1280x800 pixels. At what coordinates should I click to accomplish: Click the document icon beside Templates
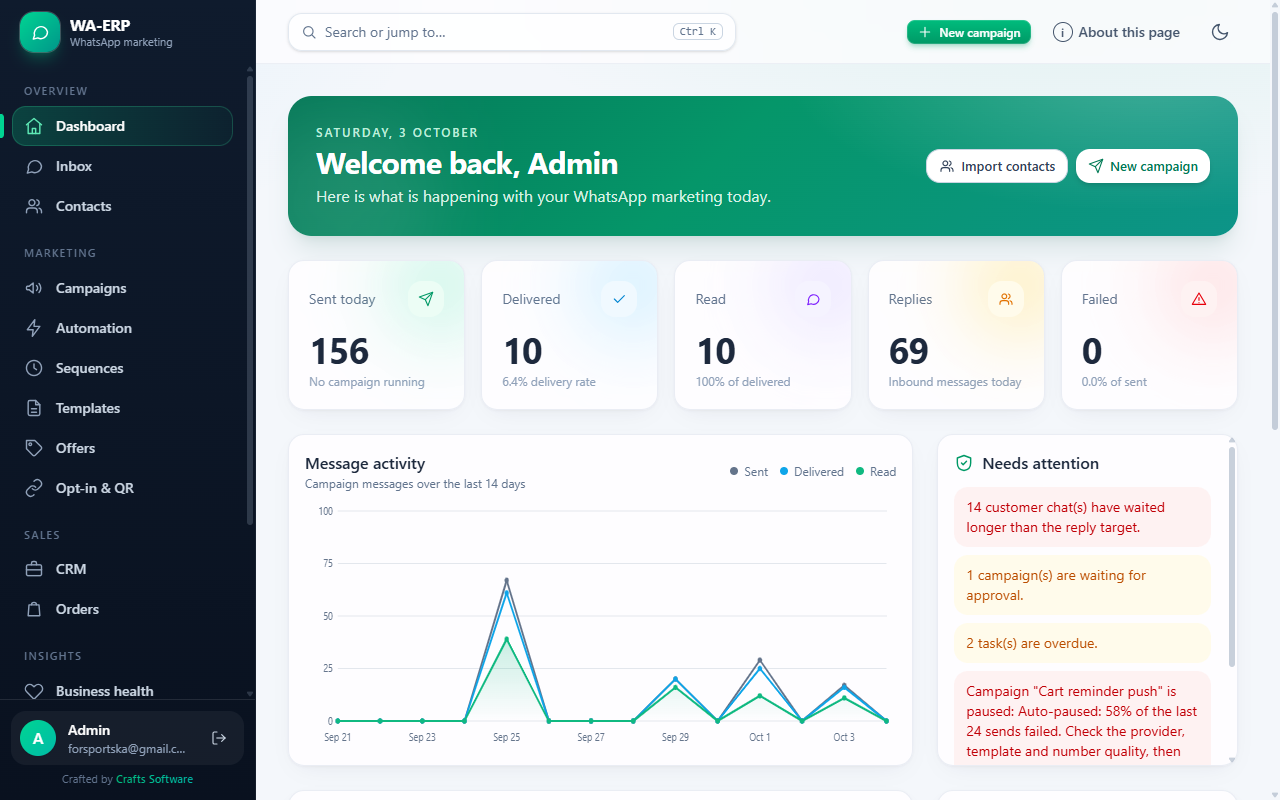(x=34, y=408)
